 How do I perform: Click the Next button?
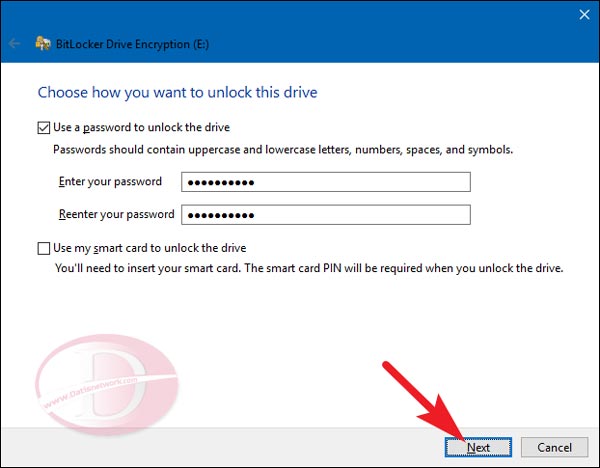tap(478, 447)
